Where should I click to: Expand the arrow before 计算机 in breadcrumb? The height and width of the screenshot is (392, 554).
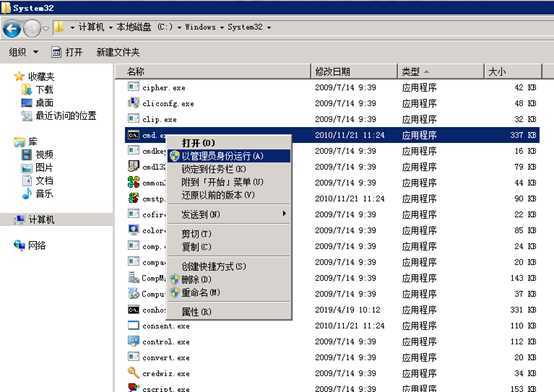72,28
